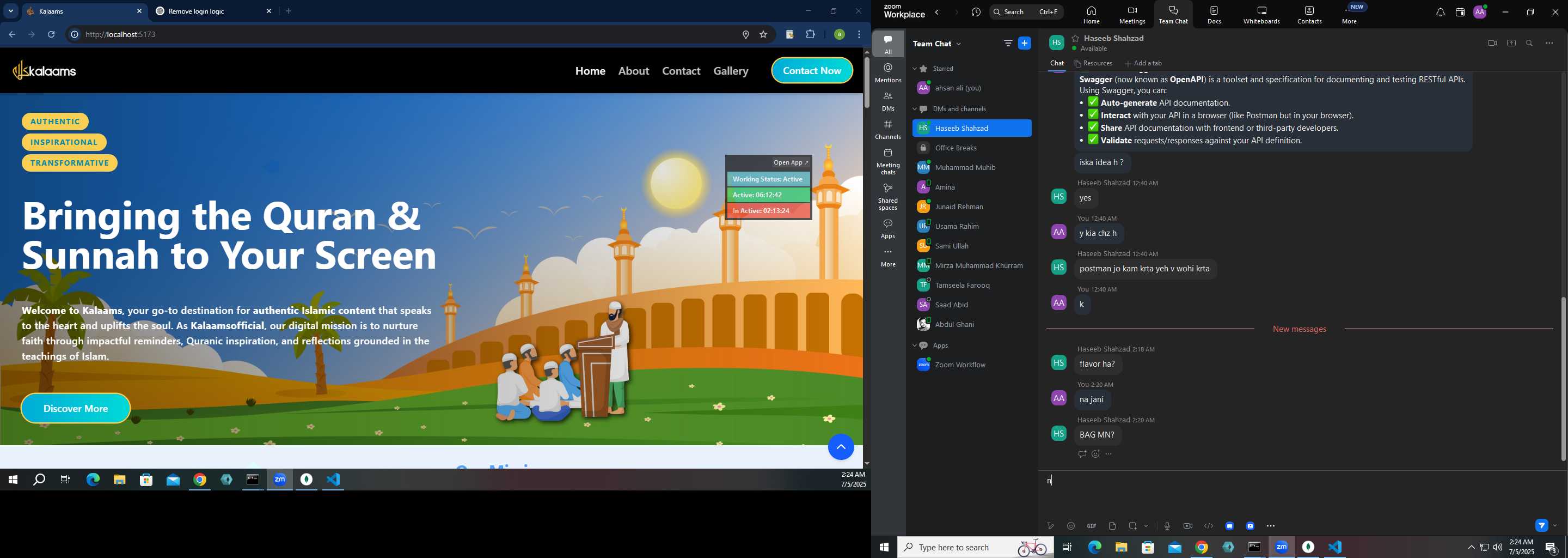This screenshot has height=558, width=1568.
Task: Star Haseeb Shahzad as a favorite
Action: point(1076,38)
